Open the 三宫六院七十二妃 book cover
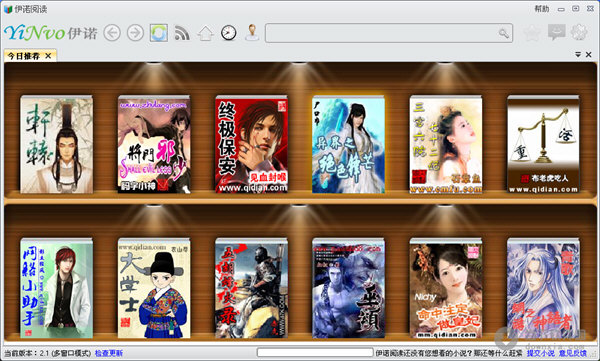Image resolution: width=600 pixels, height=361 pixels. 446,144
